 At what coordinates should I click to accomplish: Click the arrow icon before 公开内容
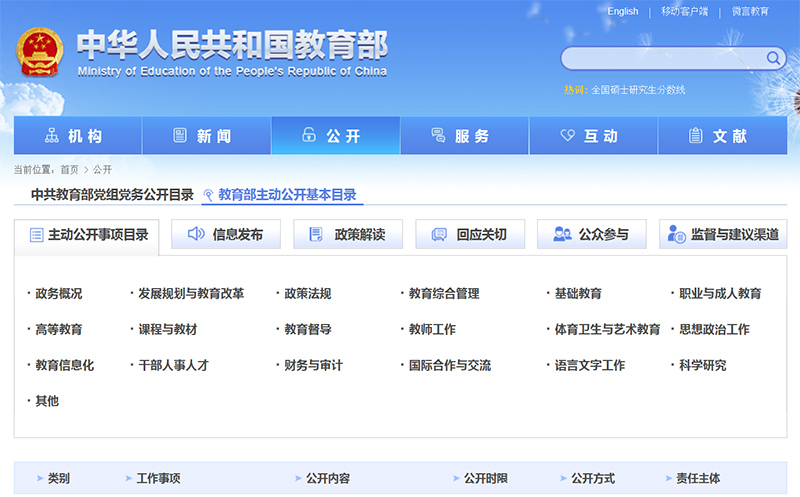click(x=298, y=478)
